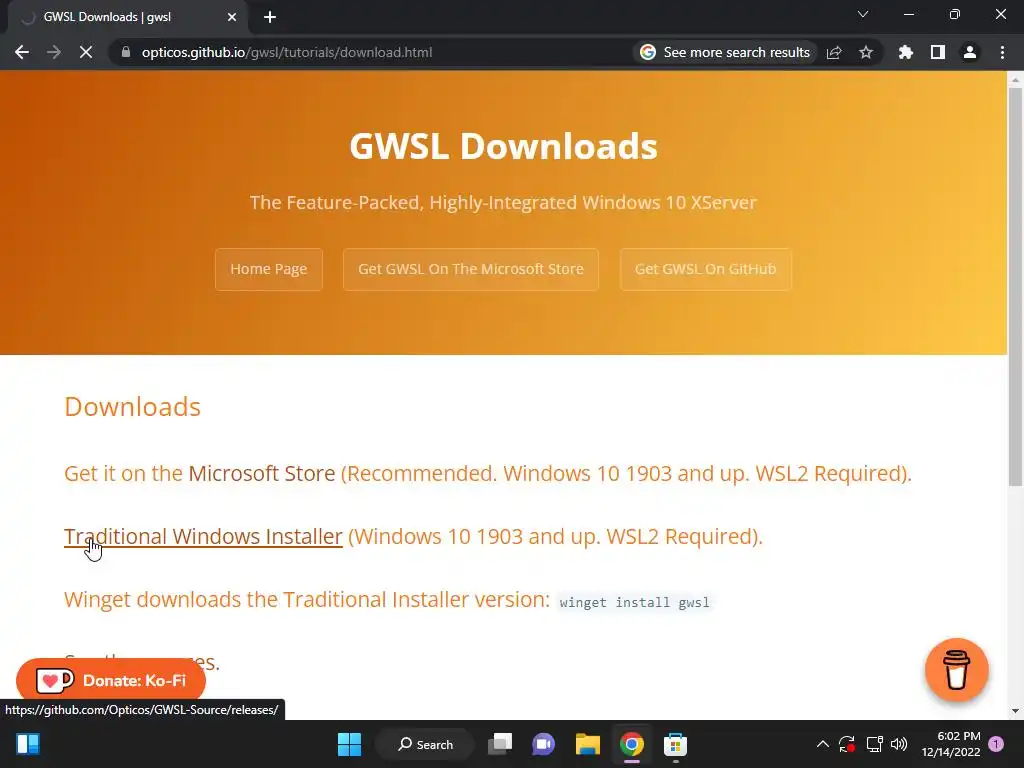Open Microsoft Store from taskbar
Screen dimensions: 1024x768
675,744
